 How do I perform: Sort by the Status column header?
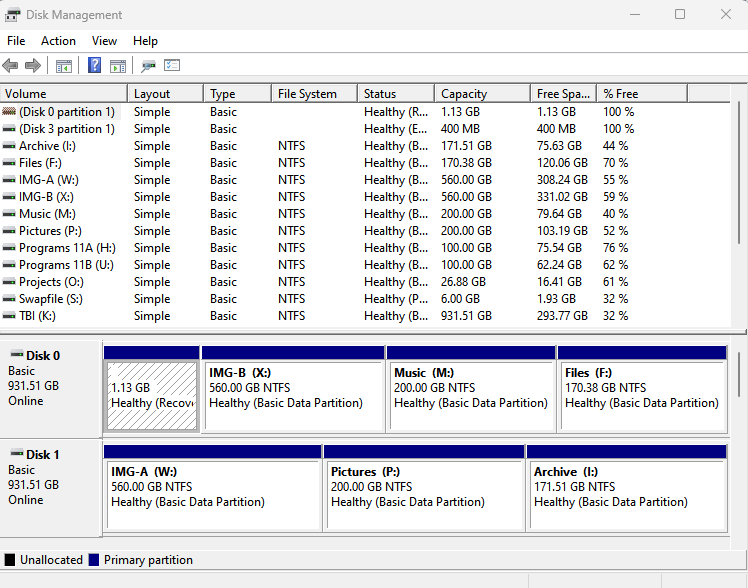tap(396, 94)
